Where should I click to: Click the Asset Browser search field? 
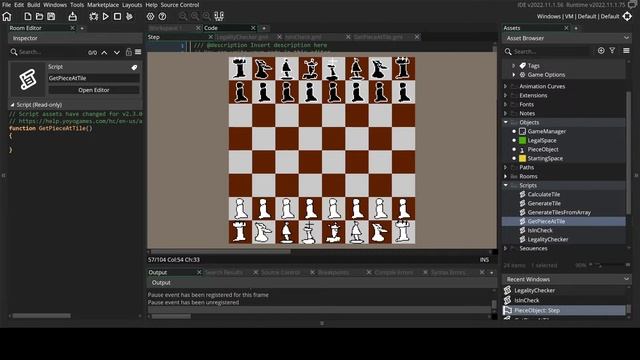(x=551, y=51)
